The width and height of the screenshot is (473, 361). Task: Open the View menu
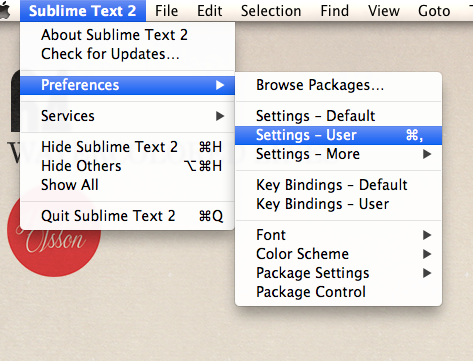pyautogui.click(x=384, y=11)
